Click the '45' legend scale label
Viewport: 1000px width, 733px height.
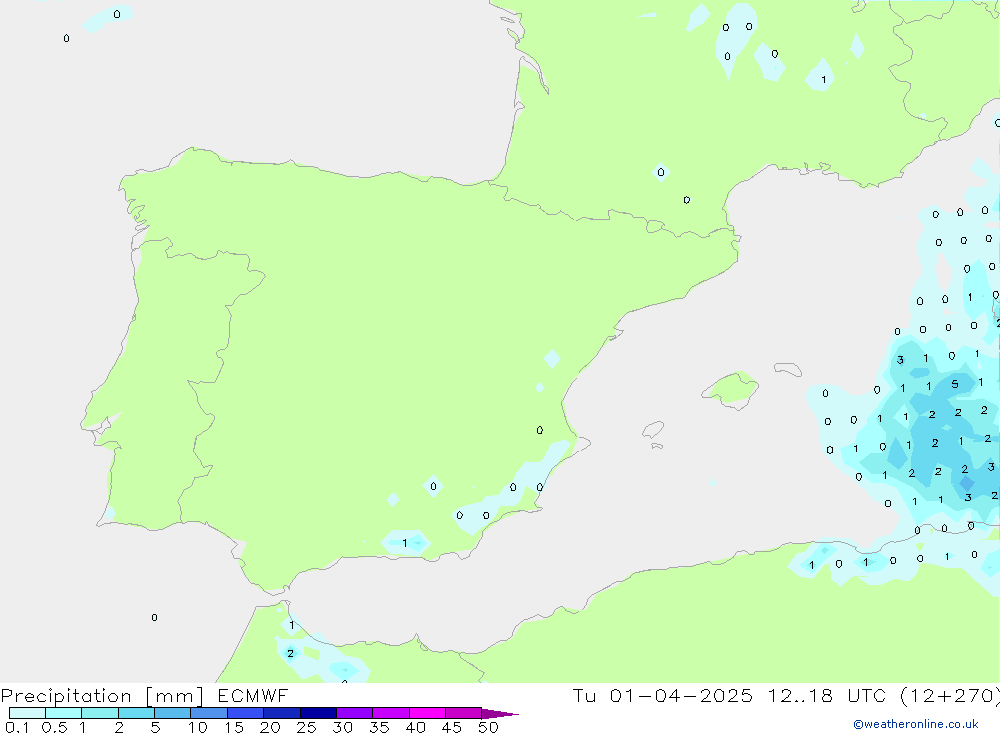(452, 727)
